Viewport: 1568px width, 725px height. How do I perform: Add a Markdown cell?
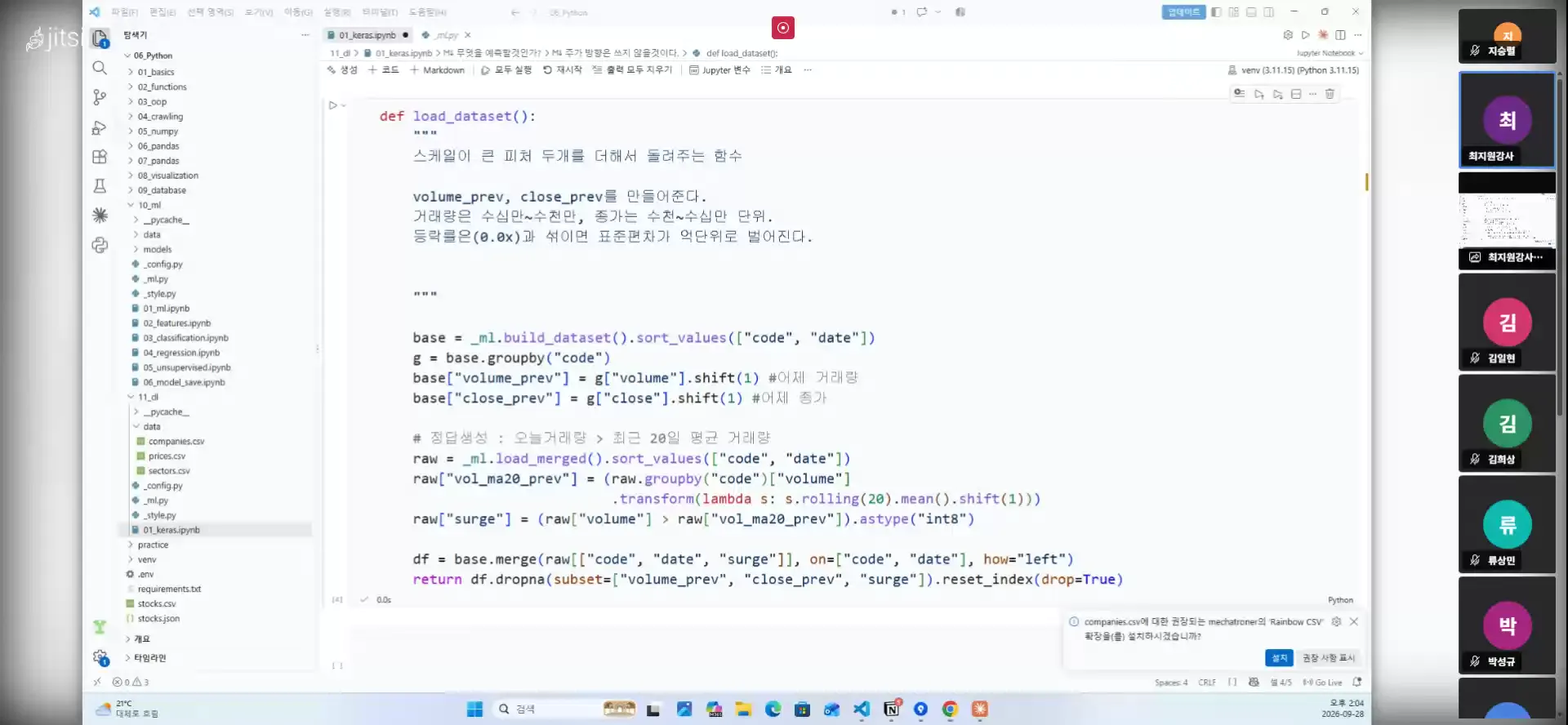coord(437,70)
